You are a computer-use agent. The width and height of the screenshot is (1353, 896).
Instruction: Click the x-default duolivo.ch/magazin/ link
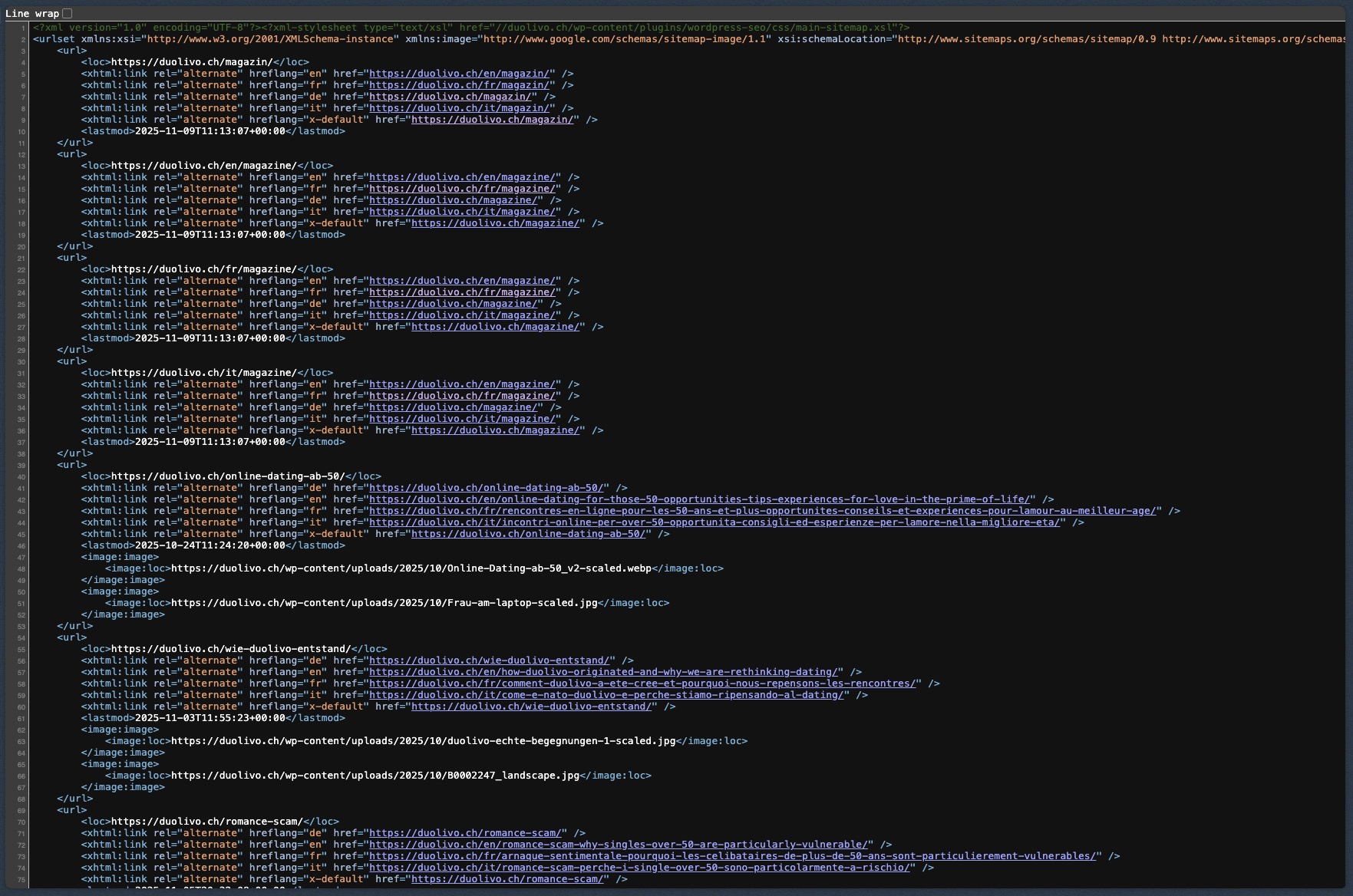[492, 120]
